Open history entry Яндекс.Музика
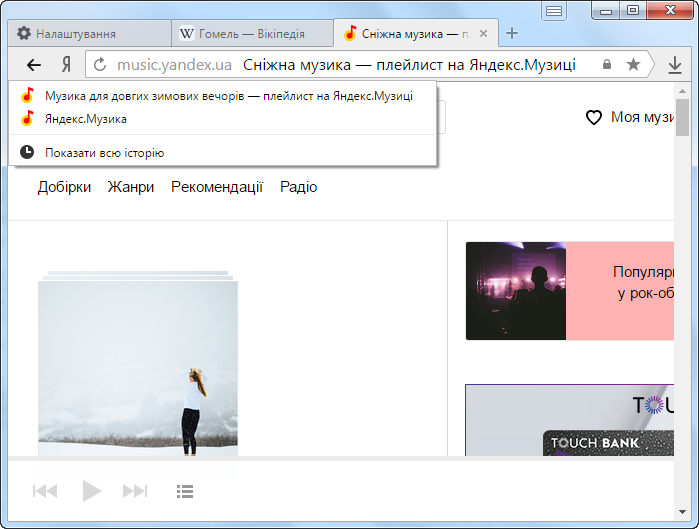 tap(222, 119)
